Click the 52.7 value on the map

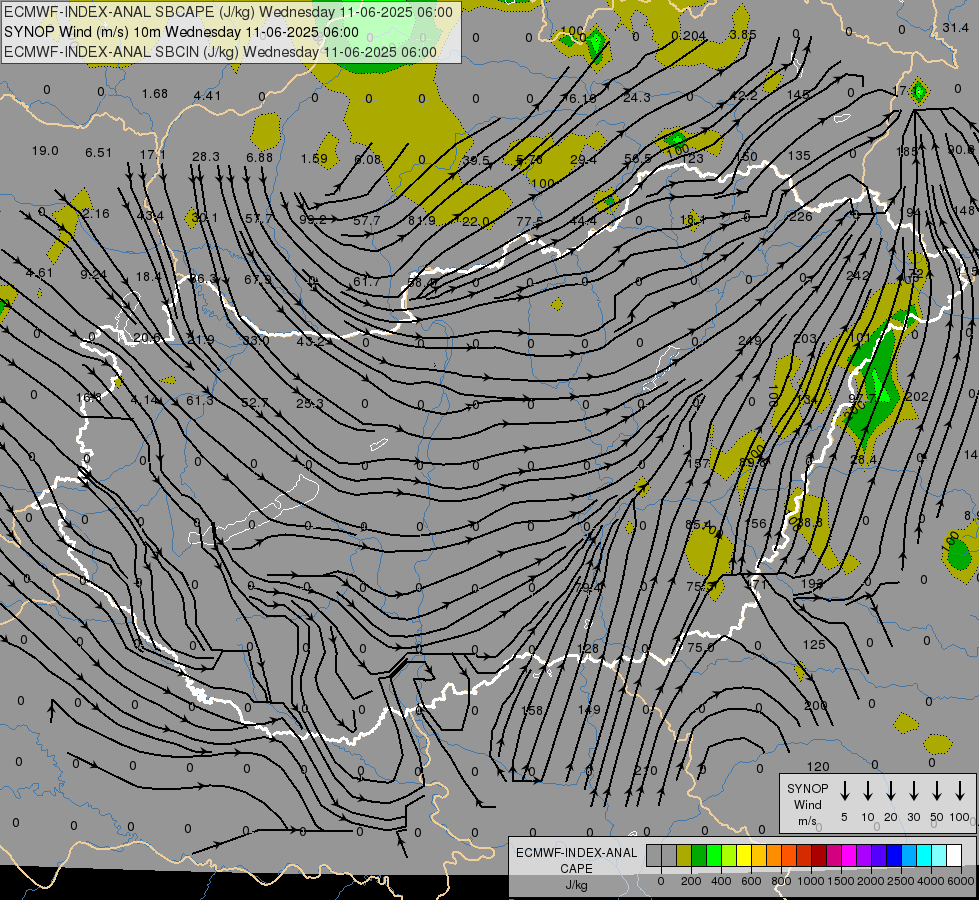[x=255, y=403]
